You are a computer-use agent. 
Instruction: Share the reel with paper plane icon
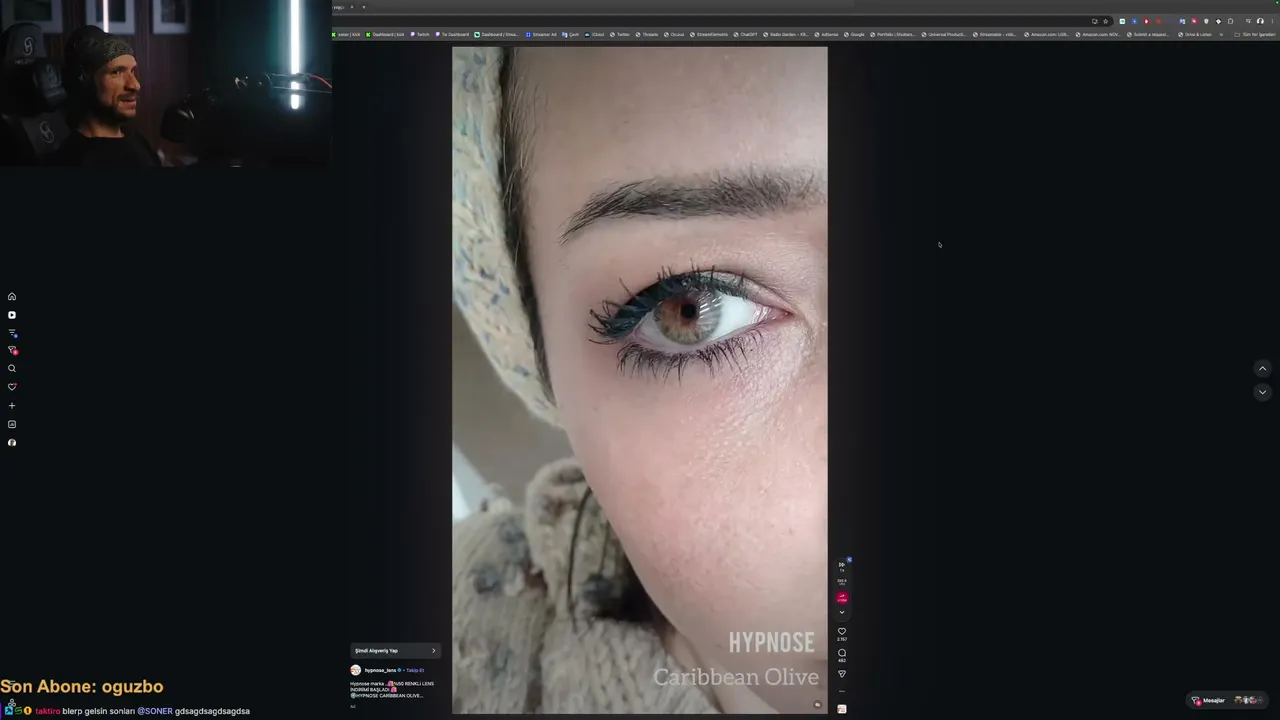[x=842, y=674]
